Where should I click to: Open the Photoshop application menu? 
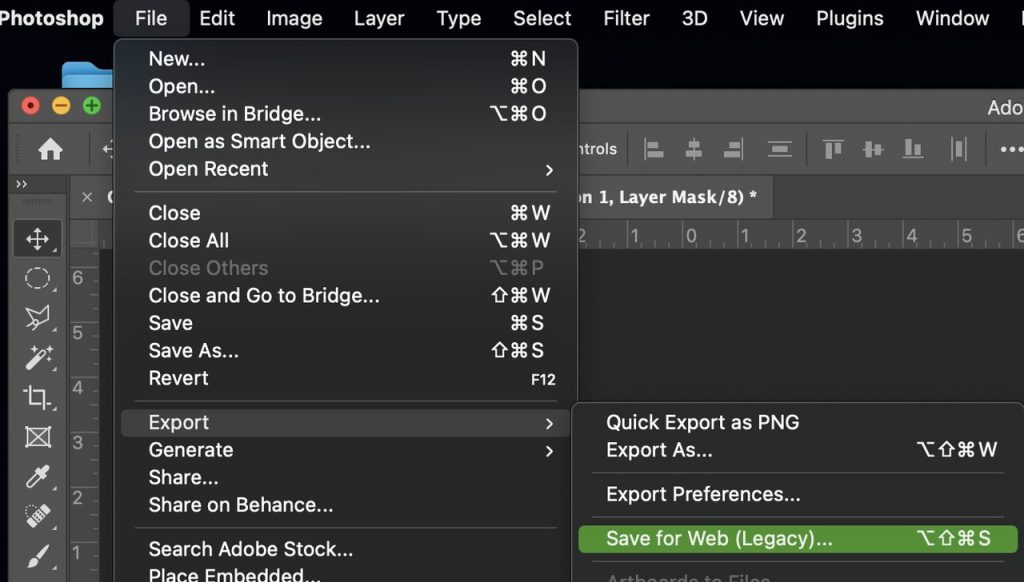52,18
